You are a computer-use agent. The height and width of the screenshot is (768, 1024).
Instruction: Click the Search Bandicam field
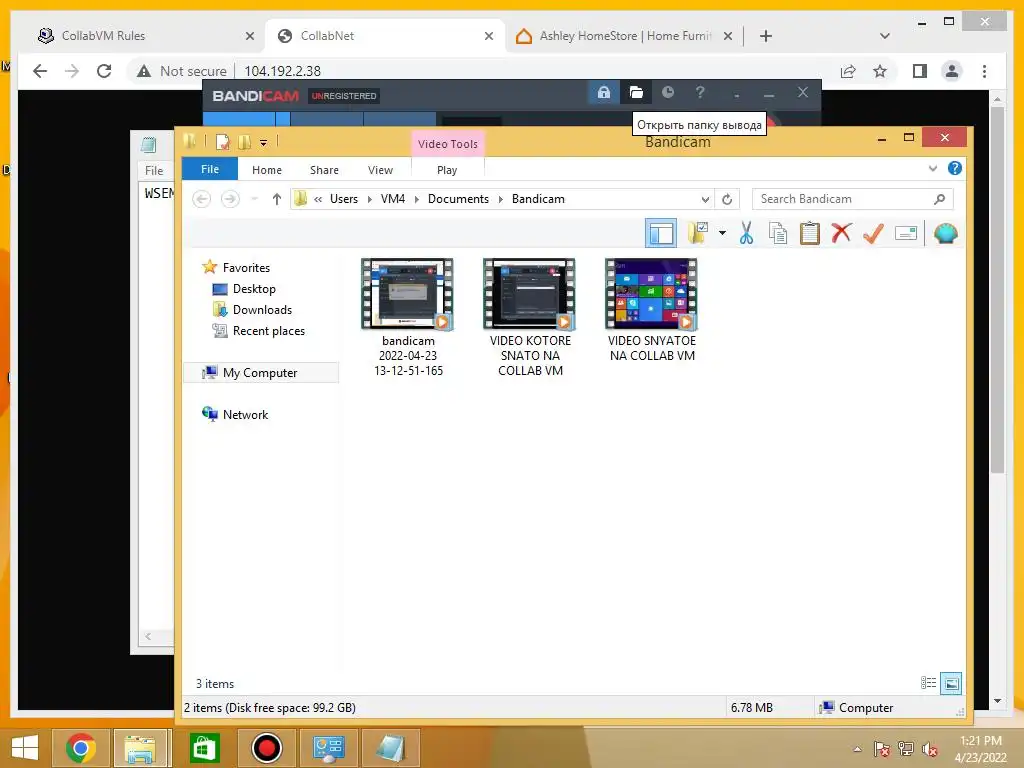[852, 199]
